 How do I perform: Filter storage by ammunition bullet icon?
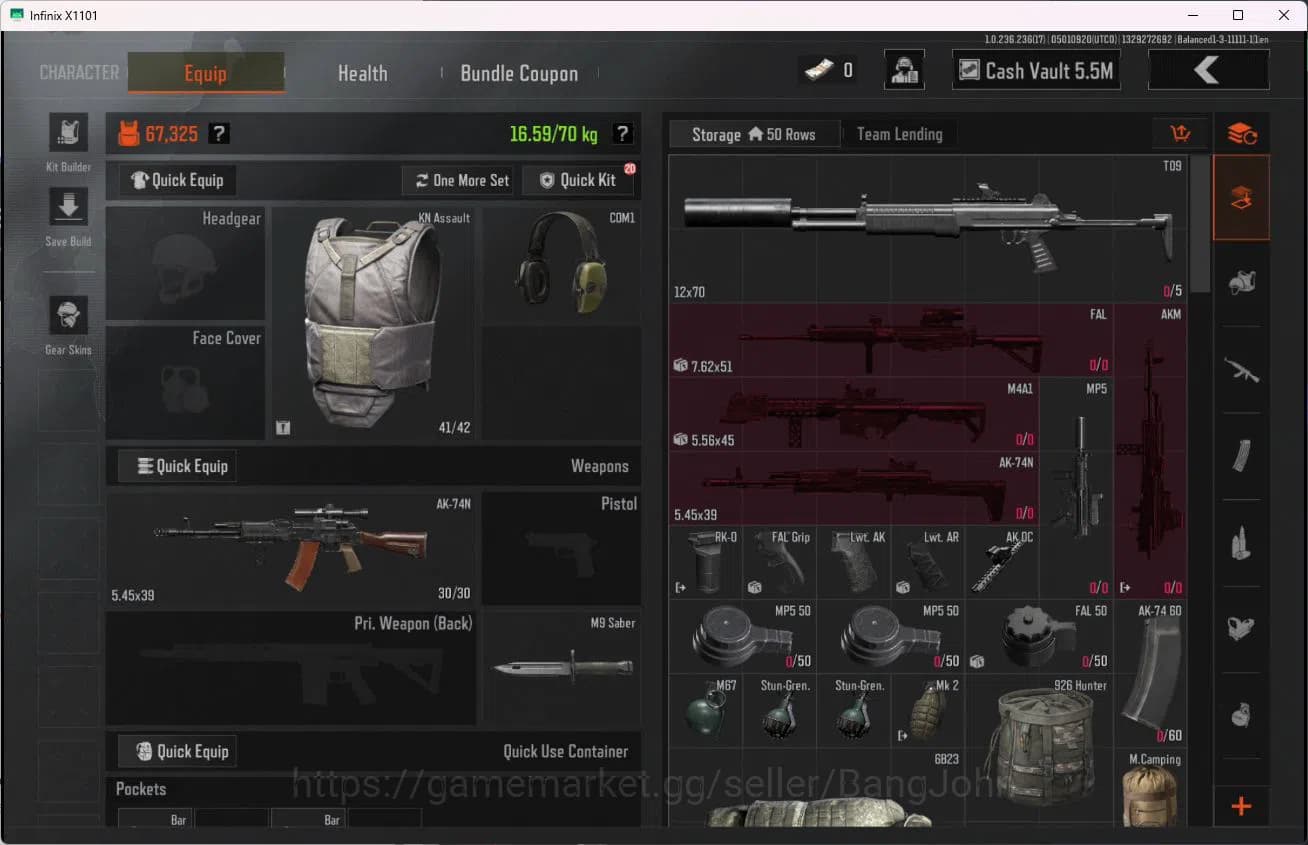pyautogui.click(x=1242, y=543)
